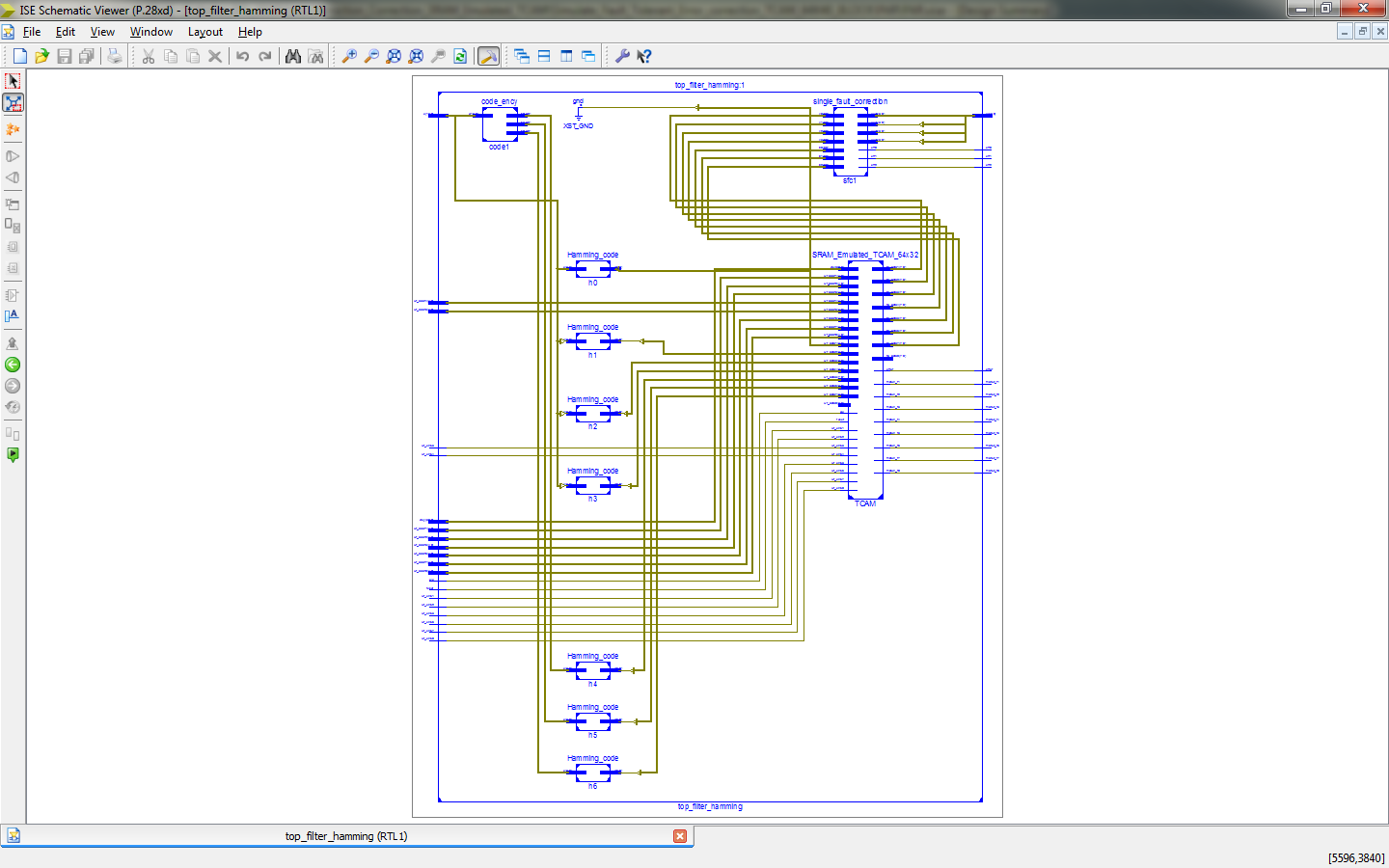Click the New document icon
Screen dimensions: 1389x868
pyautogui.click(x=19, y=56)
